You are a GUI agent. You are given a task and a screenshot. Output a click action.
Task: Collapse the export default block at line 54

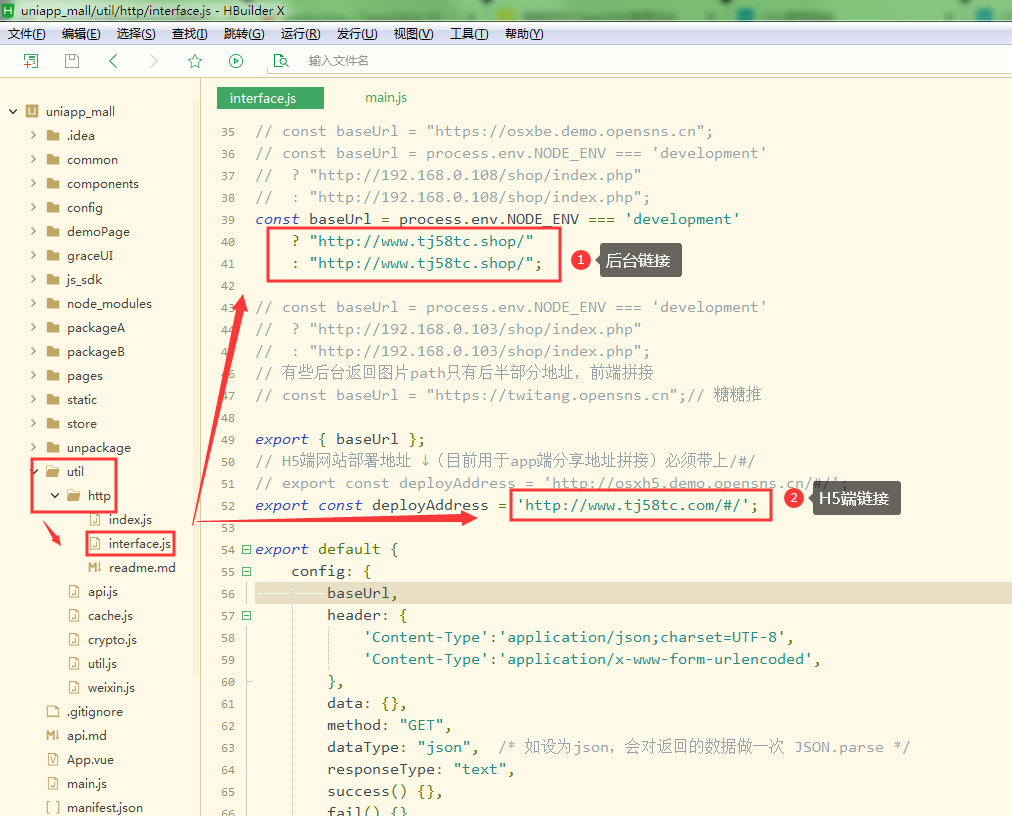tap(246, 549)
